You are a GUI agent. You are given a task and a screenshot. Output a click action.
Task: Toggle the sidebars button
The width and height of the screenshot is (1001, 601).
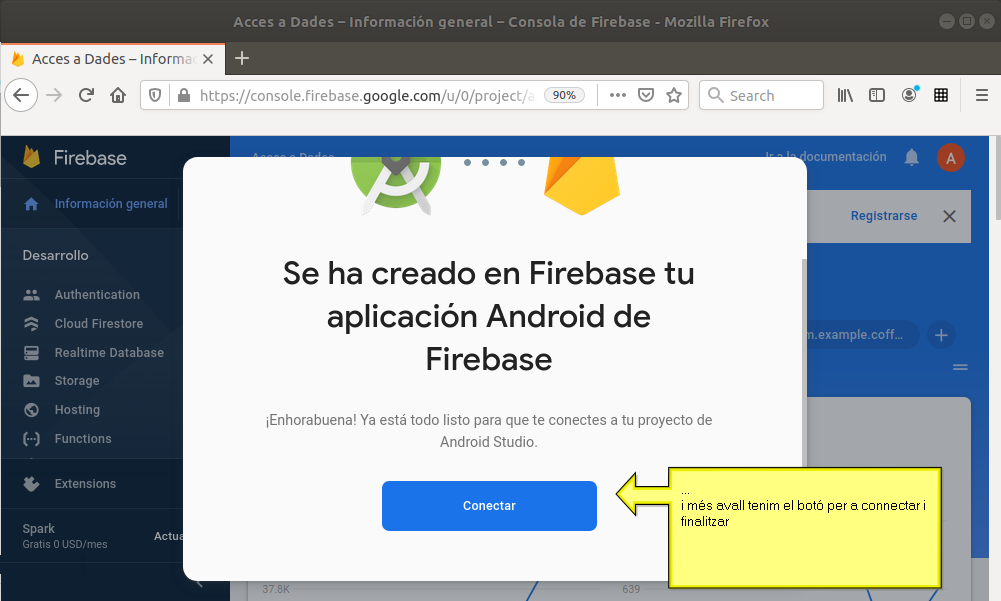point(877,95)
